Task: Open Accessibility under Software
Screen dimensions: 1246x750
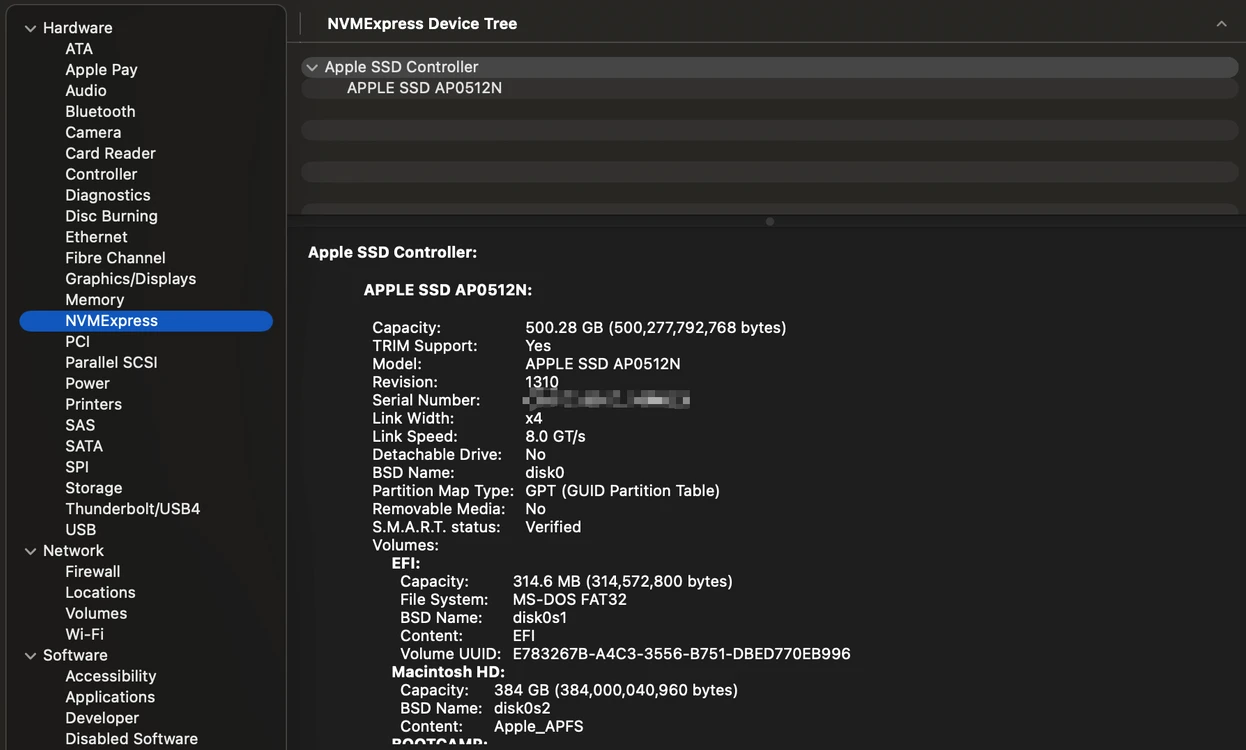Action: [x=111, y=677]
